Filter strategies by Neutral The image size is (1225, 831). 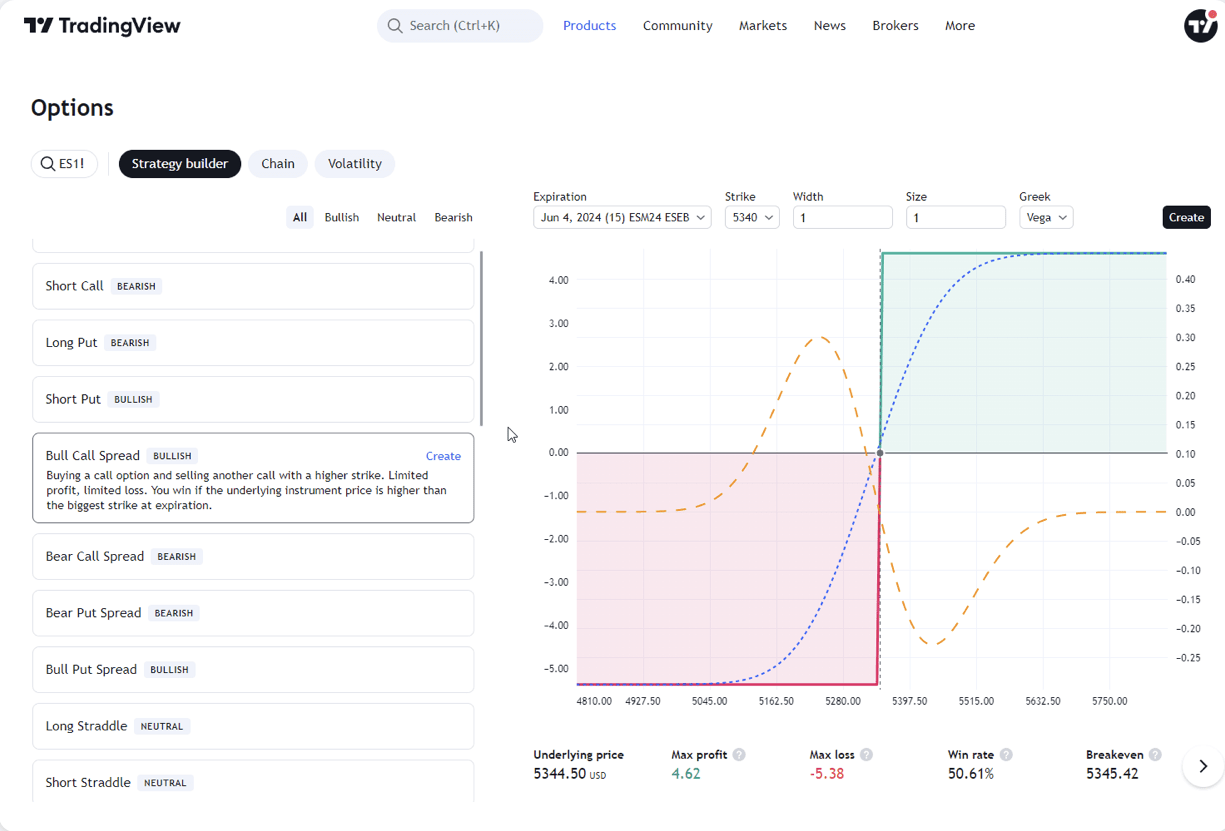click(x=396, y=217)
